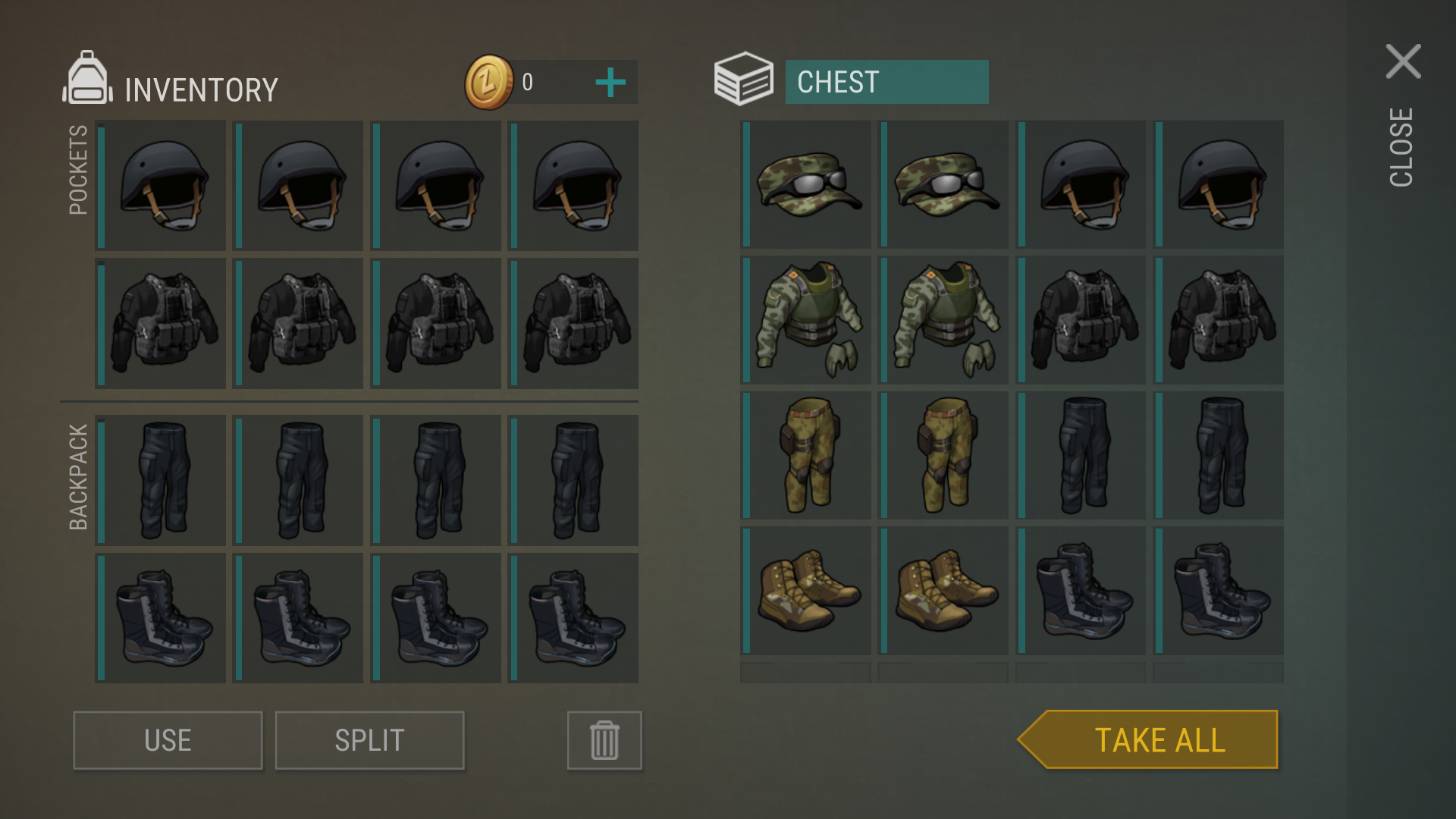The image size is (1456, 819).
Task: Select the last black tactical vest in inventory
Action: tap(573, 324)
